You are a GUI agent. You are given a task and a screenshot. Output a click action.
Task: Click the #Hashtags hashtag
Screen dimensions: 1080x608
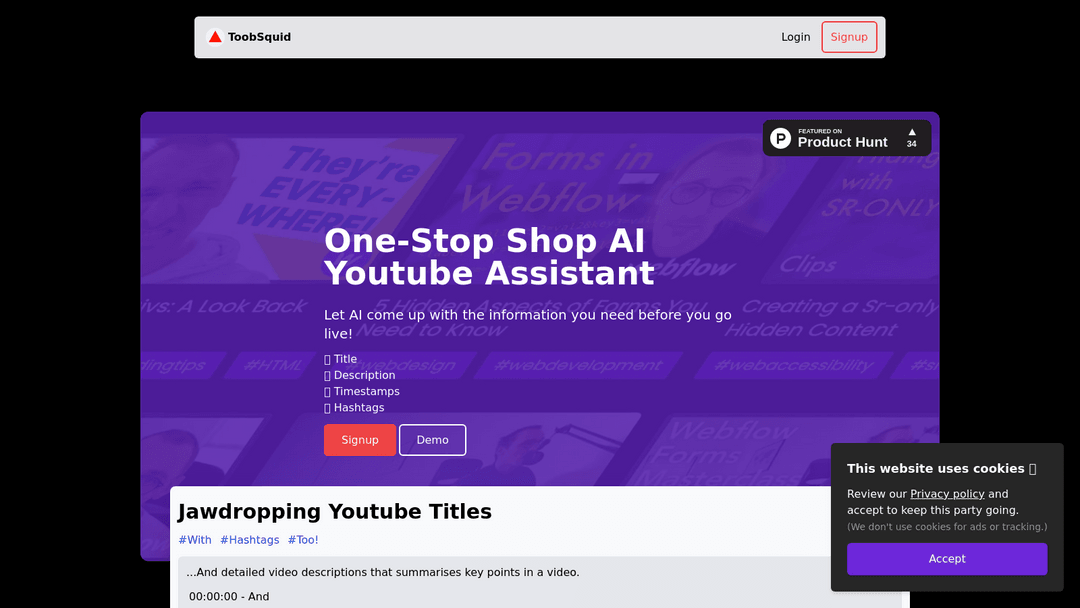pyautogui.click(x=249, y=540)
